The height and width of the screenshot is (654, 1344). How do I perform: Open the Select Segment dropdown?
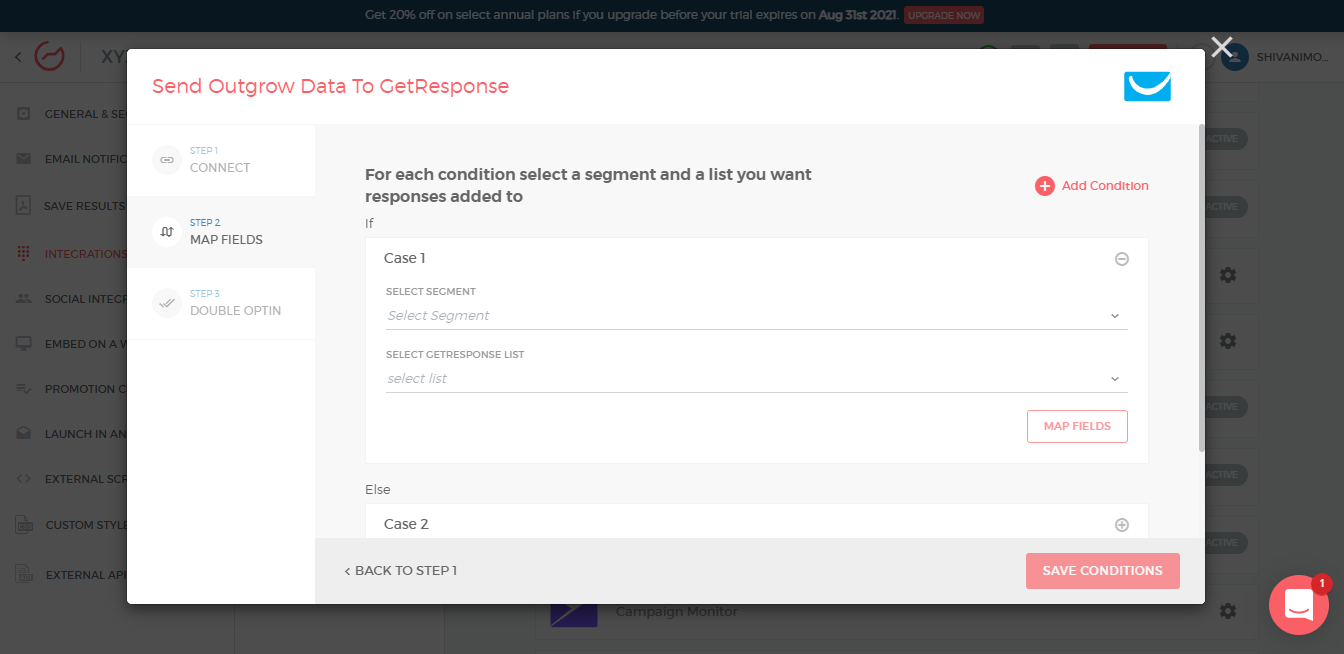pyautogui.click(x=756, y=316)
